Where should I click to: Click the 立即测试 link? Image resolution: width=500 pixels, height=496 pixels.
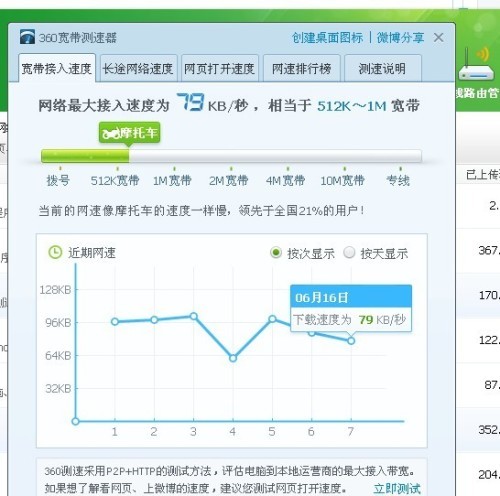point(397,489)
